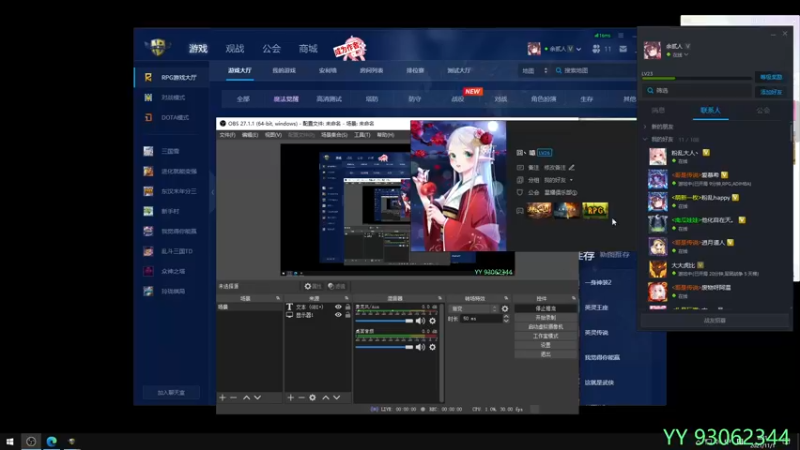Select RPG游戏大厅 in left sidebar
This screenshot has width=800, height=450.
[x=172, y=78]
